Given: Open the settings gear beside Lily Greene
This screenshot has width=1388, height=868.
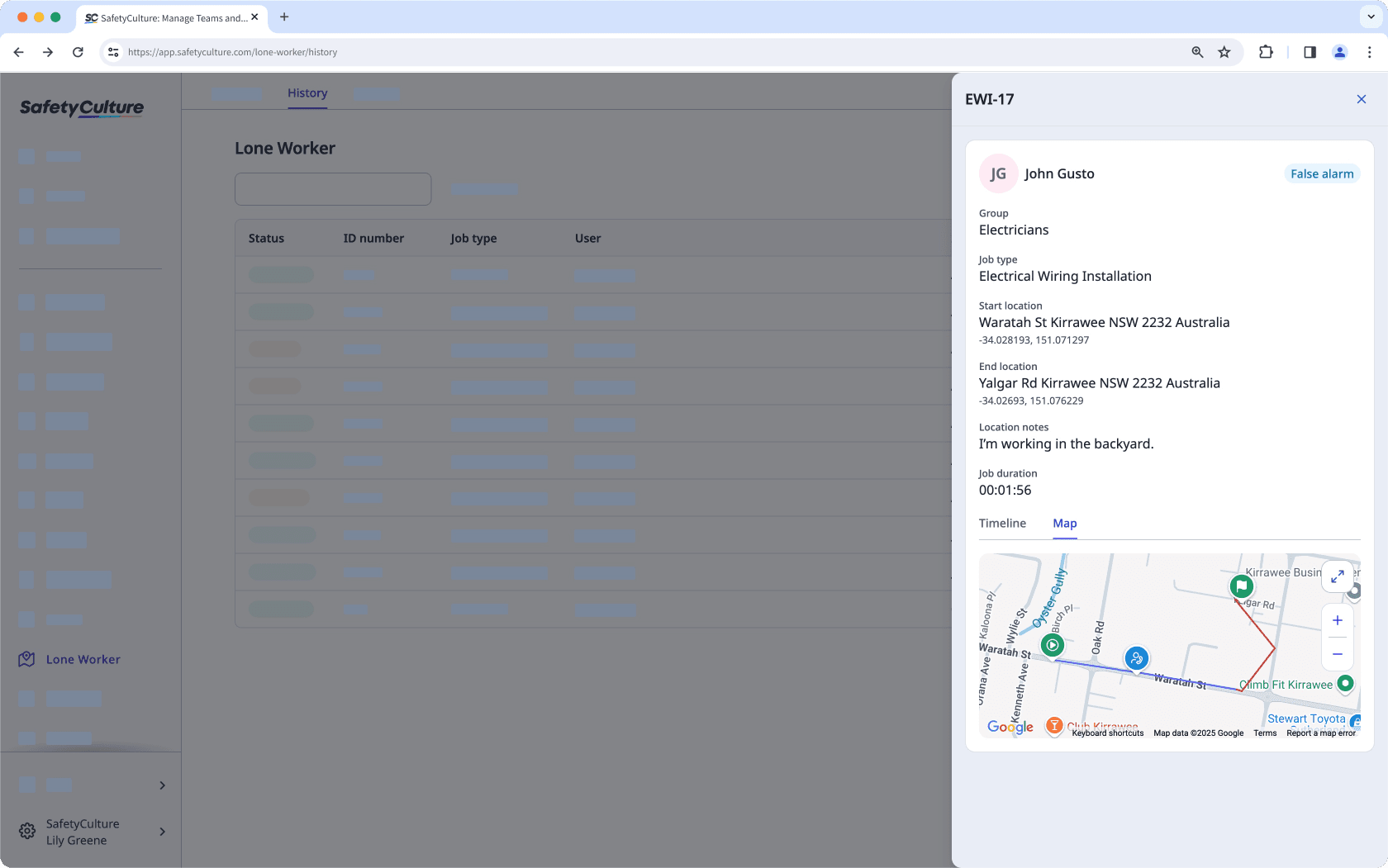Looking at the screenshot, I should tap(26, 831).
